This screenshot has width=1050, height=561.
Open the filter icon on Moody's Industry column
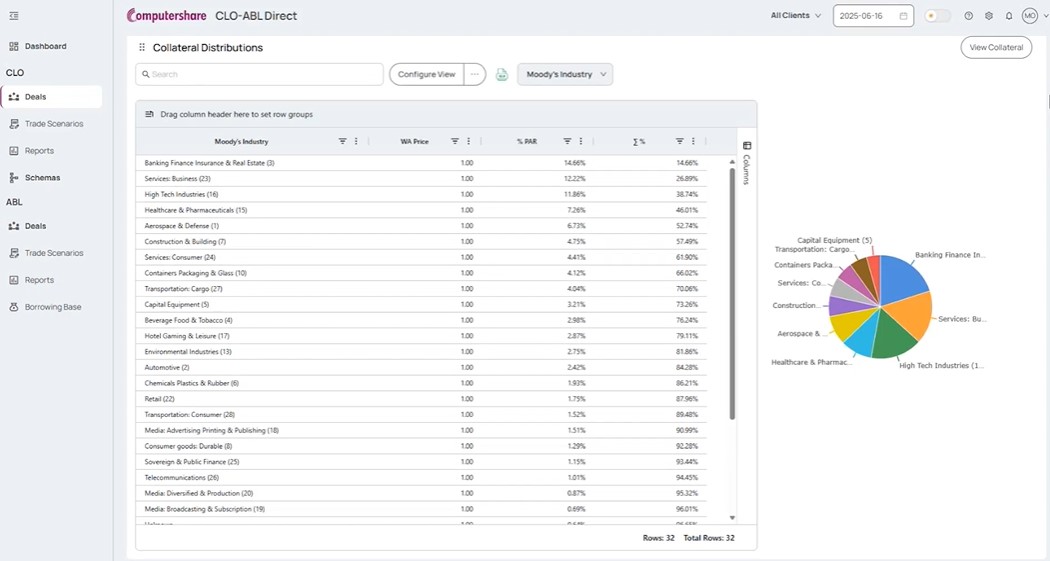[x=342, y=142]
